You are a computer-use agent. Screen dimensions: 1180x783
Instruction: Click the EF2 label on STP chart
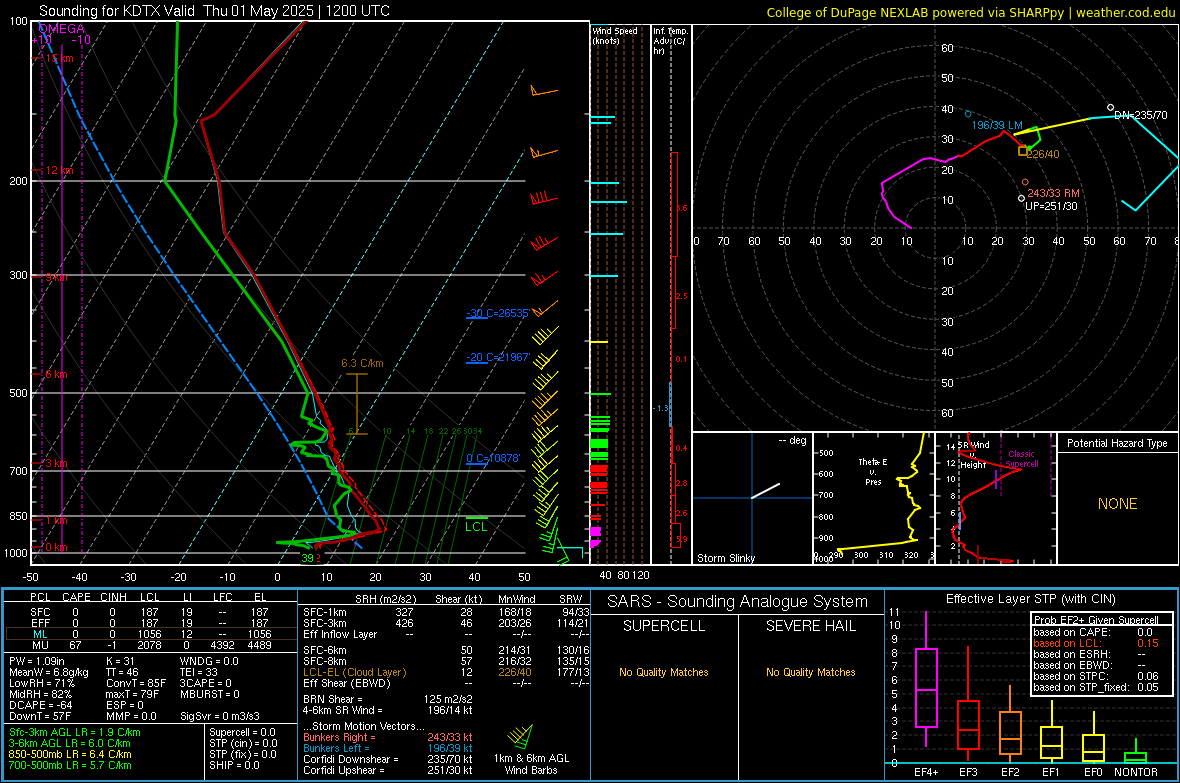(1010, 772)
